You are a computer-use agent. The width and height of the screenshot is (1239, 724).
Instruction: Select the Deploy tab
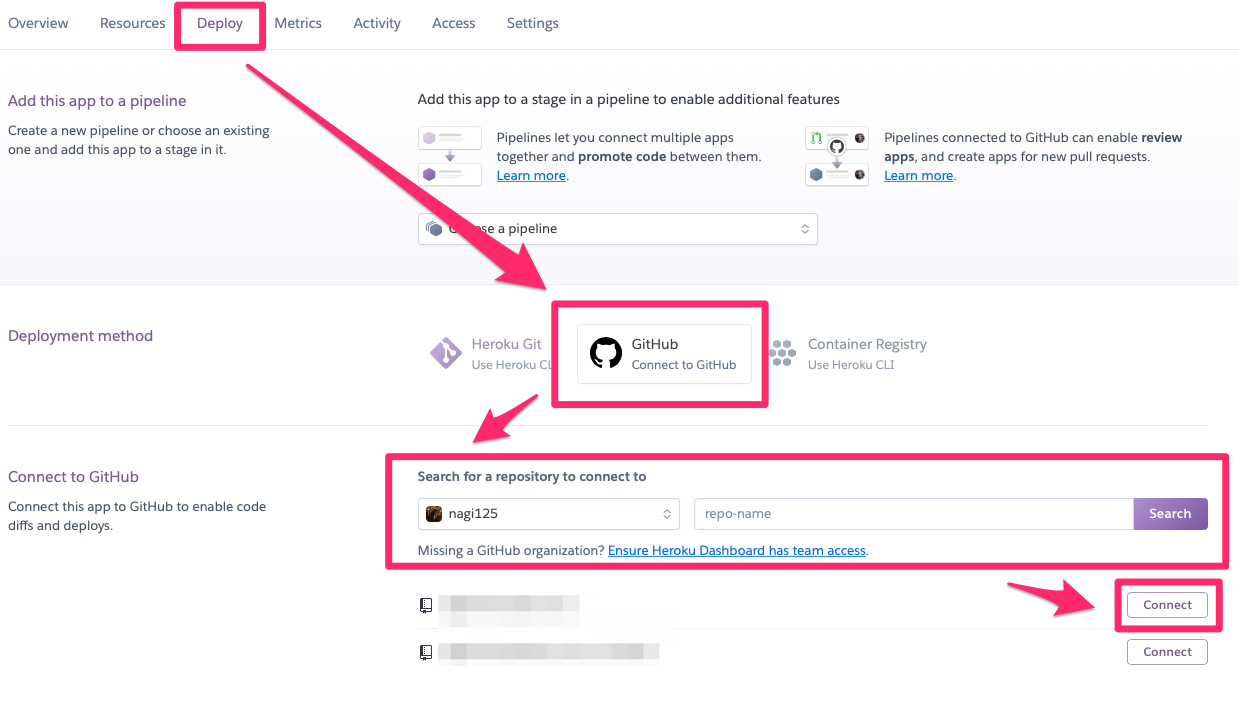(220, 23)
